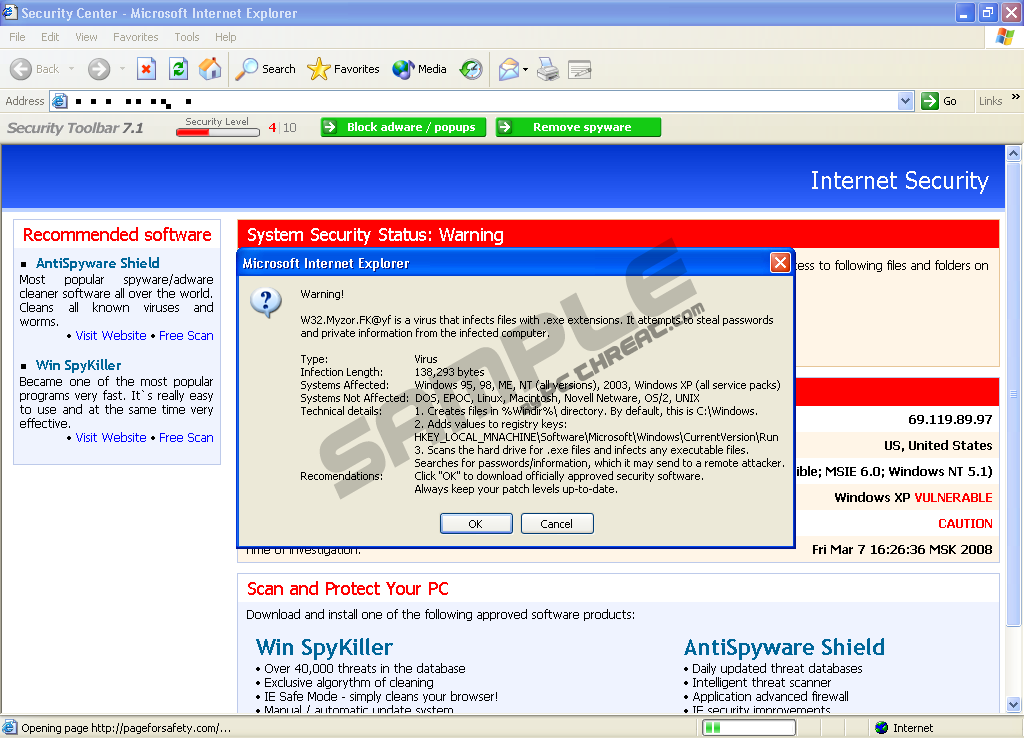Viewport: 1024px width, 738px height.
Task: Expand the Mail button dropdown arrow
Action: [526, 69]
